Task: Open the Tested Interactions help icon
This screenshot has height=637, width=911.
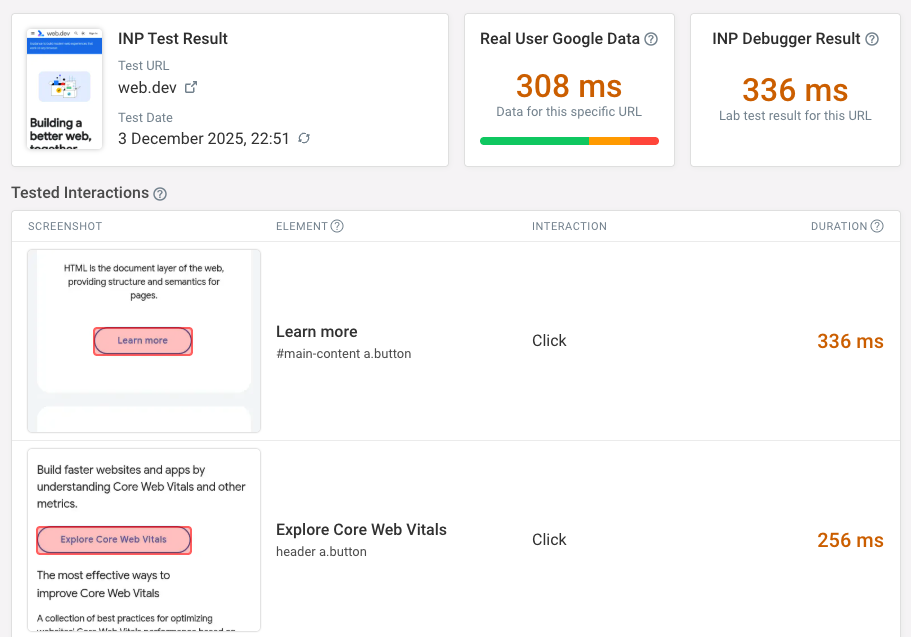Action: point(160,193)
